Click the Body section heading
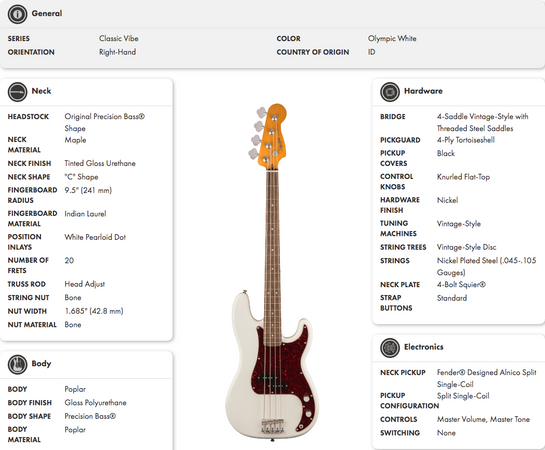 coord(41,363)
